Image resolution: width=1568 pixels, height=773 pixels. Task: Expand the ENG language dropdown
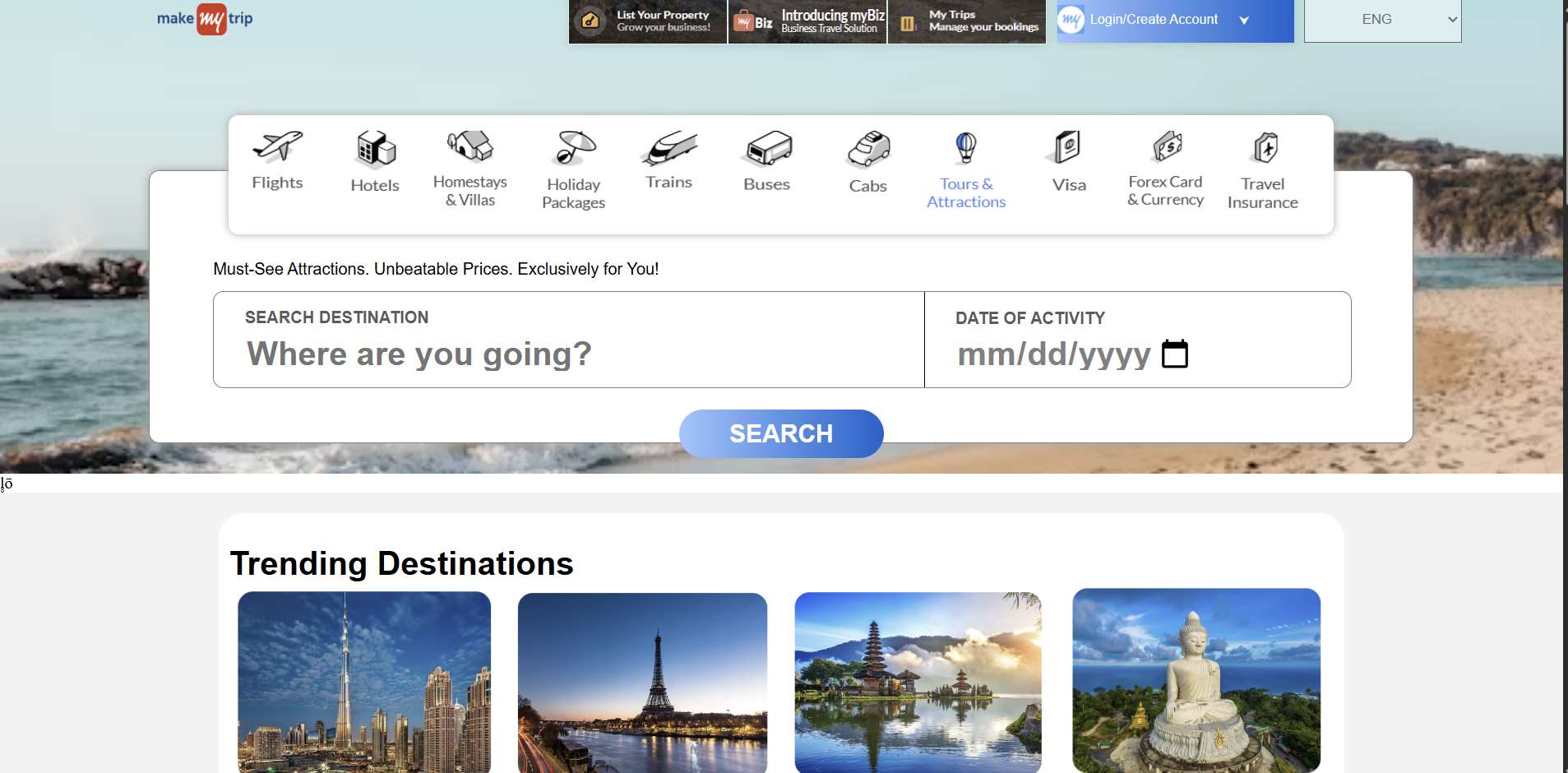click(x=1382, y=20)
